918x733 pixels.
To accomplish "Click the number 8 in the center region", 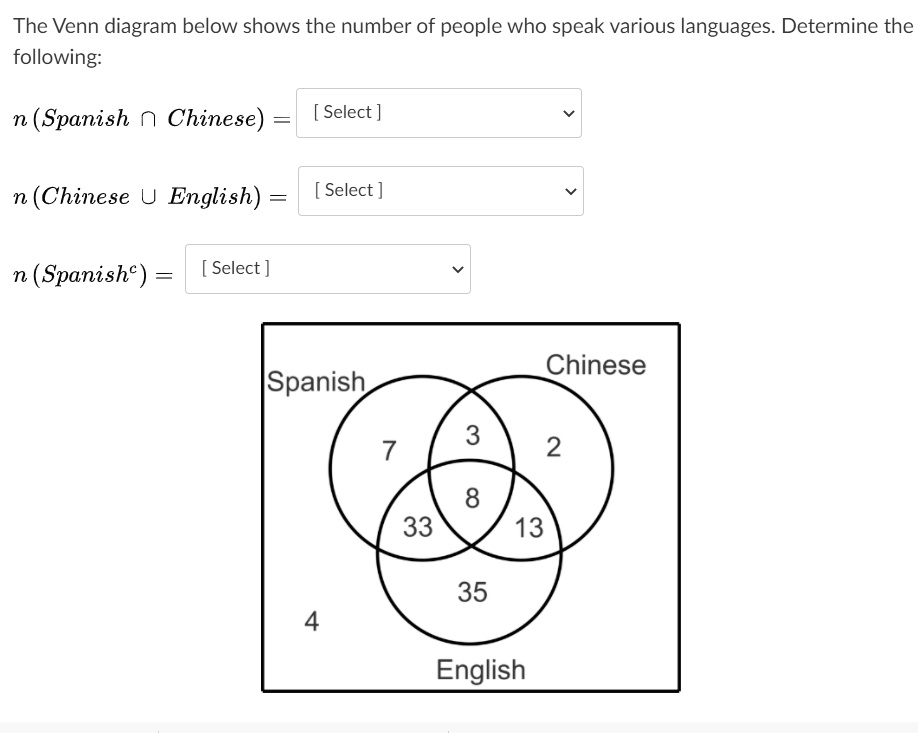I will (x=470, y=497).
